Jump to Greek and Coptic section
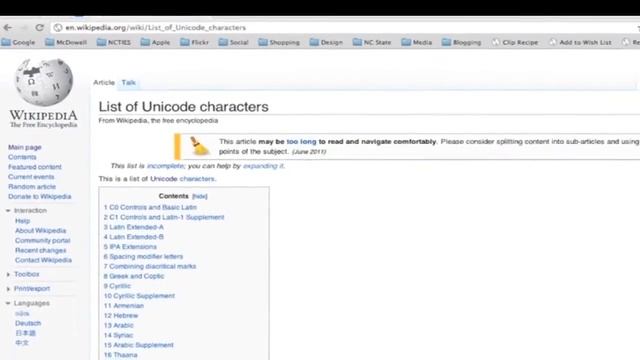This screenshot has width=640, height=360. (134, 276)
